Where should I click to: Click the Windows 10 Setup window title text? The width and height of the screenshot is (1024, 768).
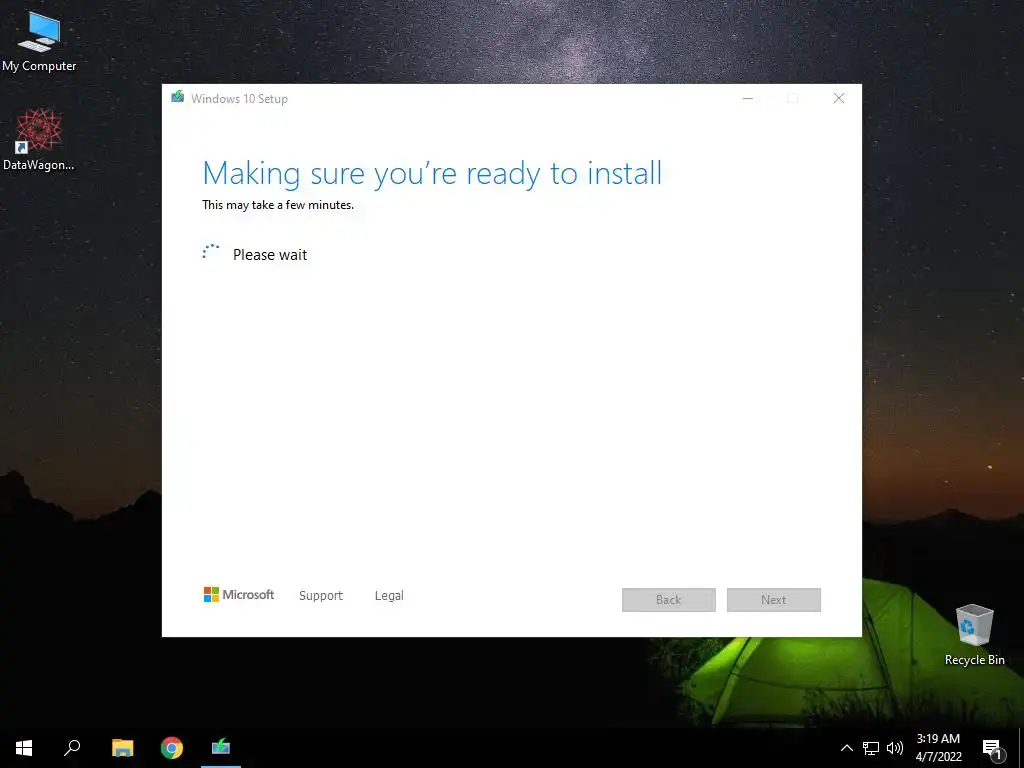click(239, 99)
